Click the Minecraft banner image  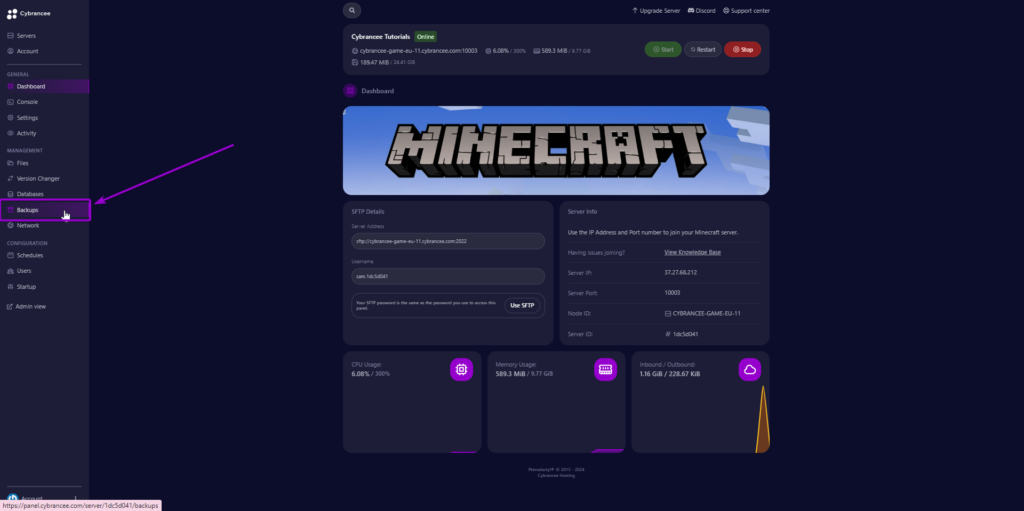(x=556, y=150)
